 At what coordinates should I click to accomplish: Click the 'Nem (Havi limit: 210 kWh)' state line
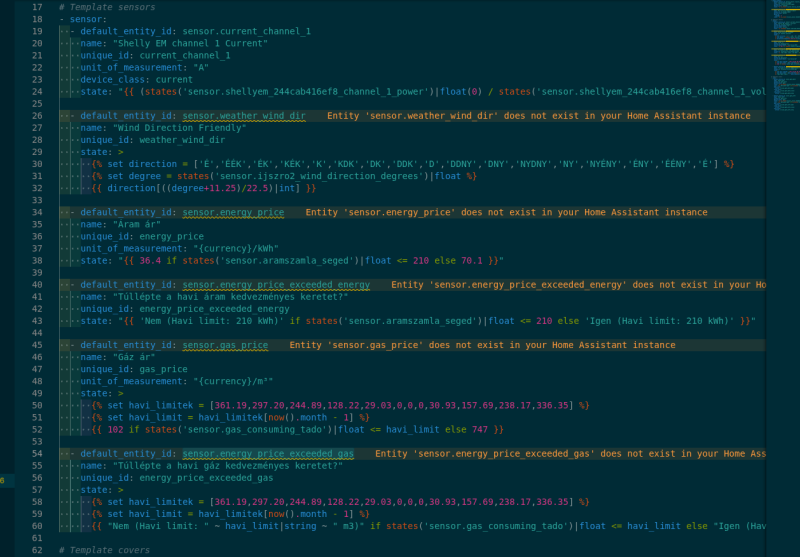418,321
